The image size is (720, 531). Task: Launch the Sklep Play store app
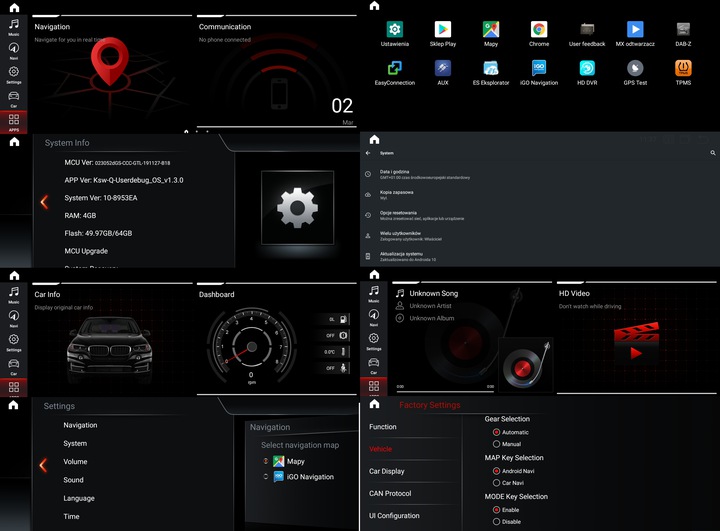click(x=442, y=30)
